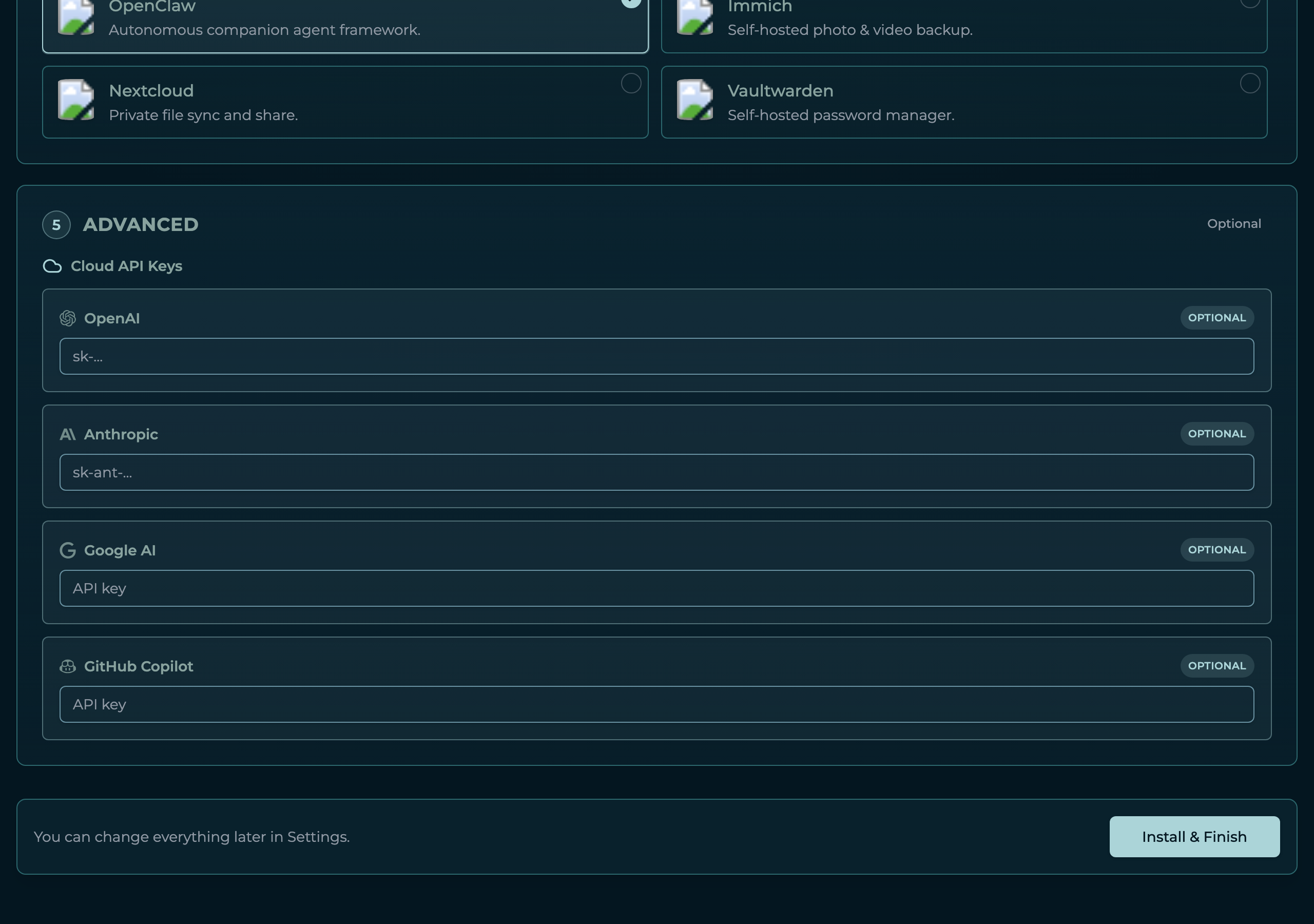Image resolution: width=1314 pixels, height=924 pixels.
Task: Focus the Google AI API key field
Action: tap(656, 588)
